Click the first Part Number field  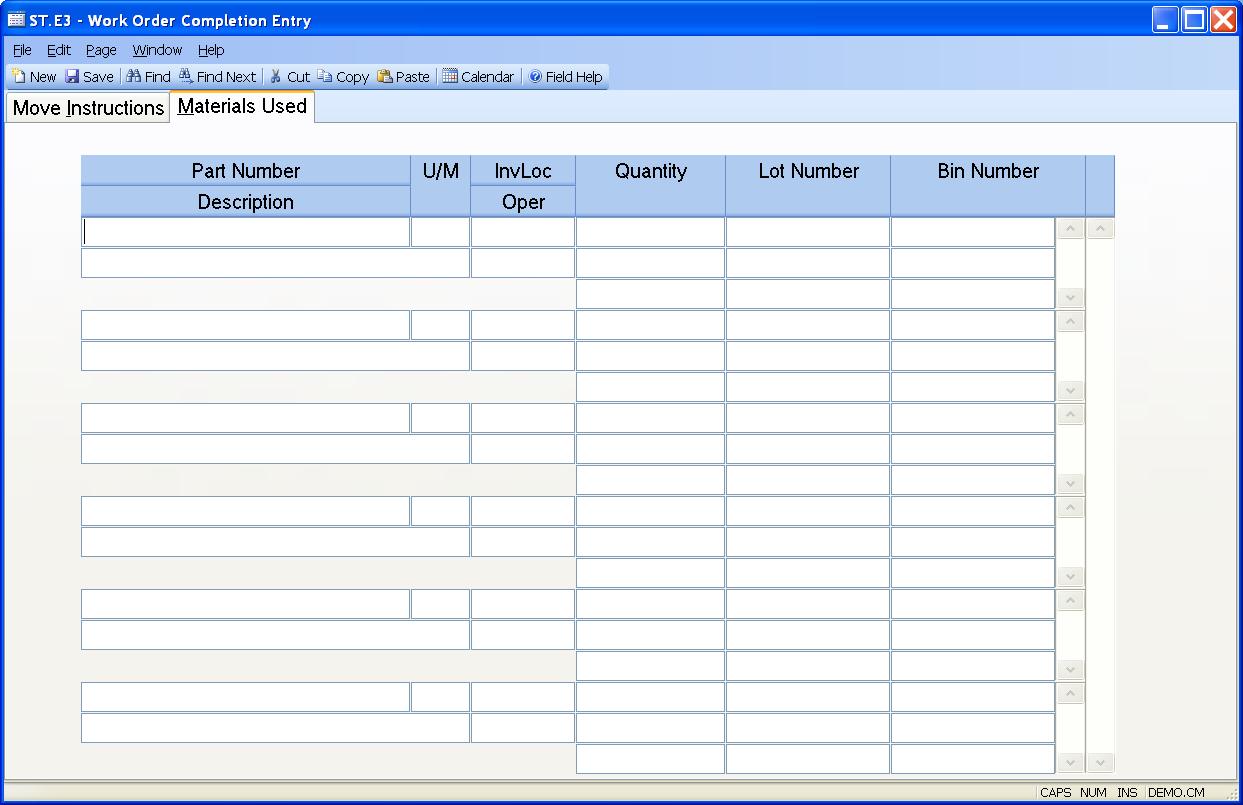tap(245, 232)
